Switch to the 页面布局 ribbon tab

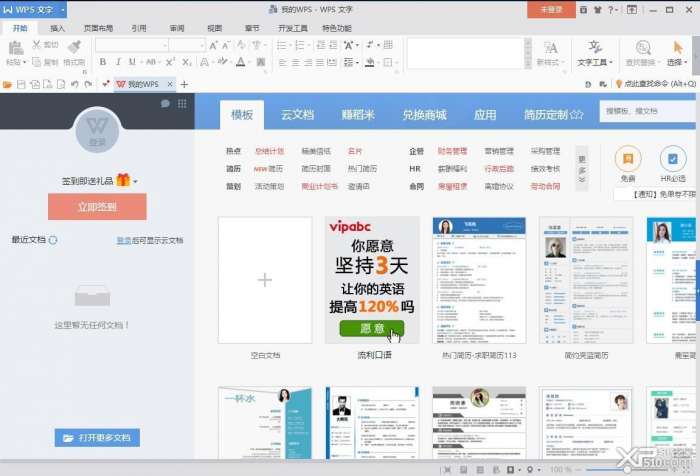[98, 28]
